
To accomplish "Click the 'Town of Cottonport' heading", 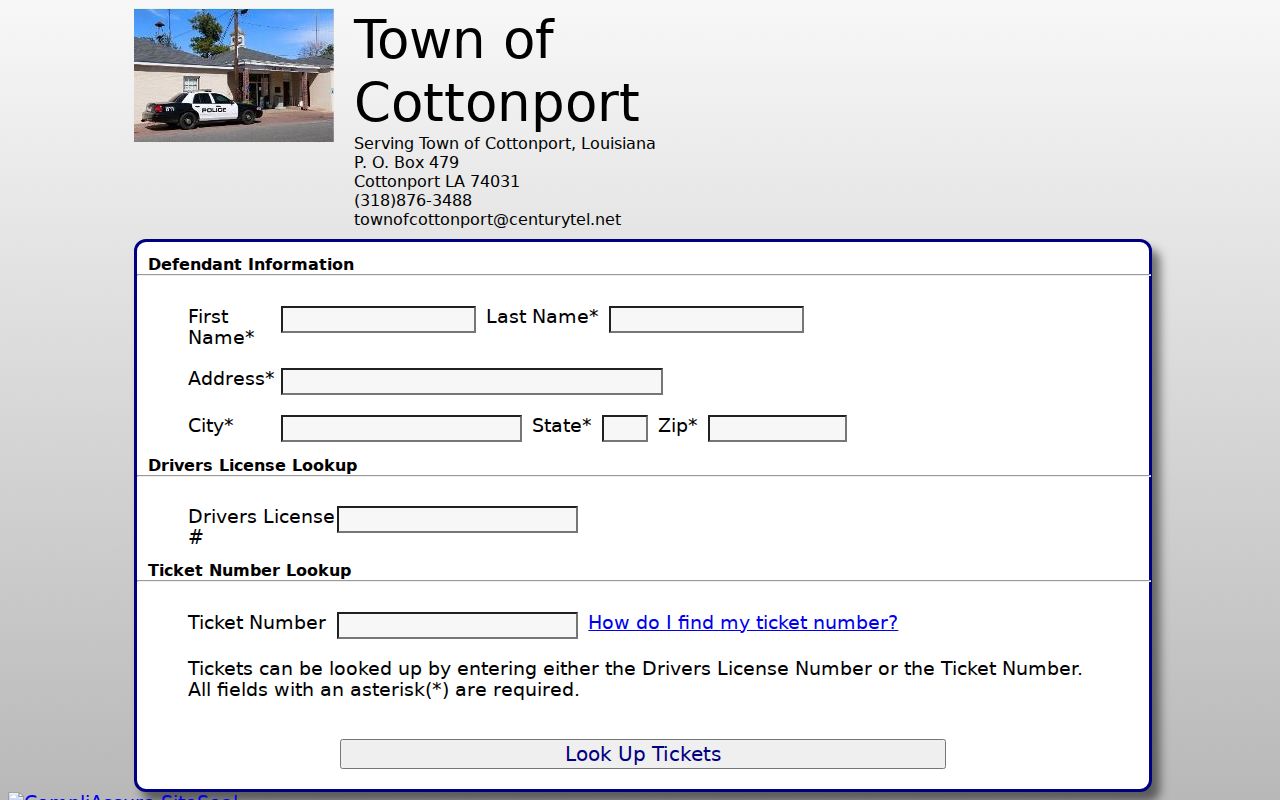I will [497, 70].
